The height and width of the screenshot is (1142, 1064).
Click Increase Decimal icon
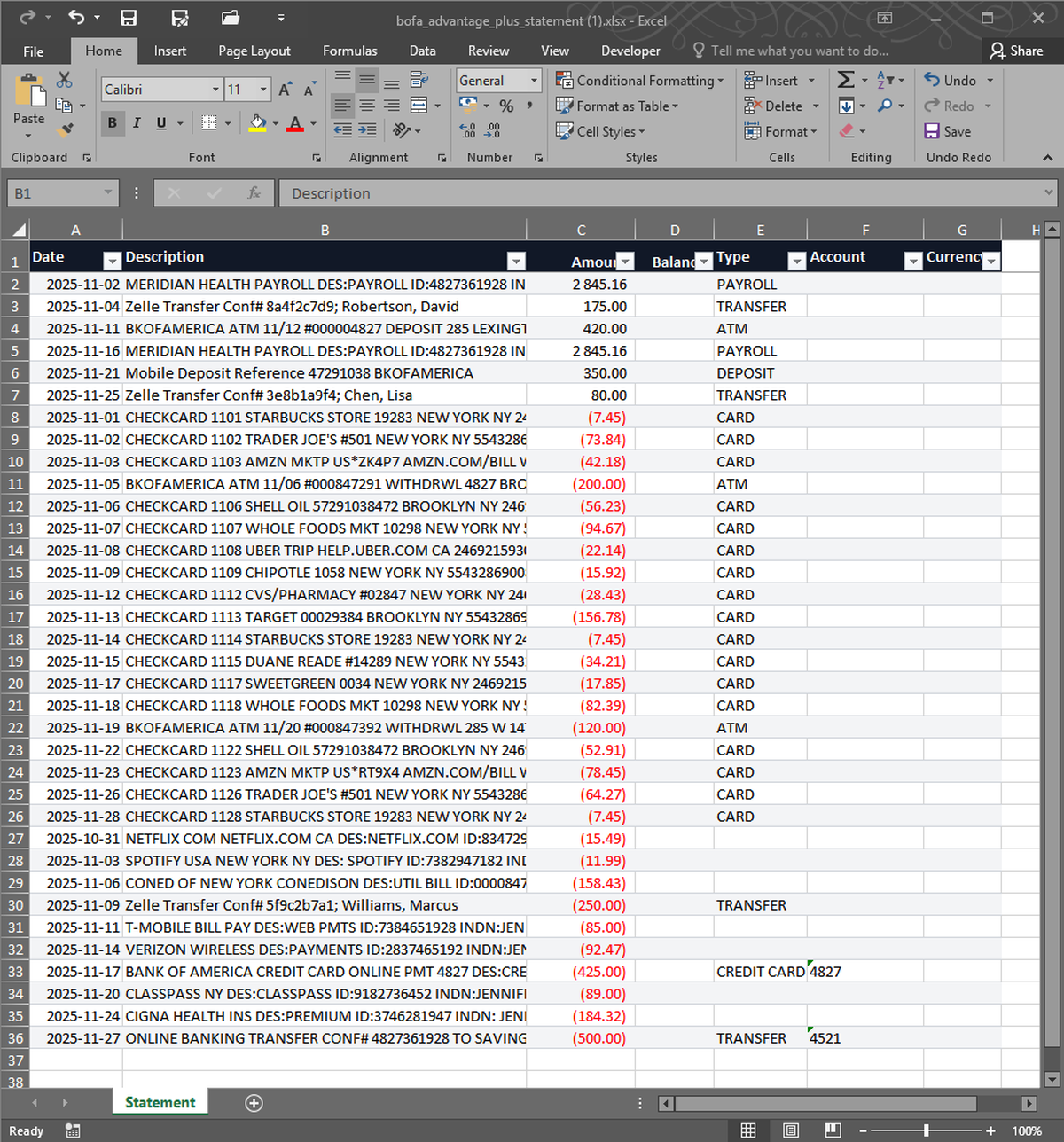(468, 130)
